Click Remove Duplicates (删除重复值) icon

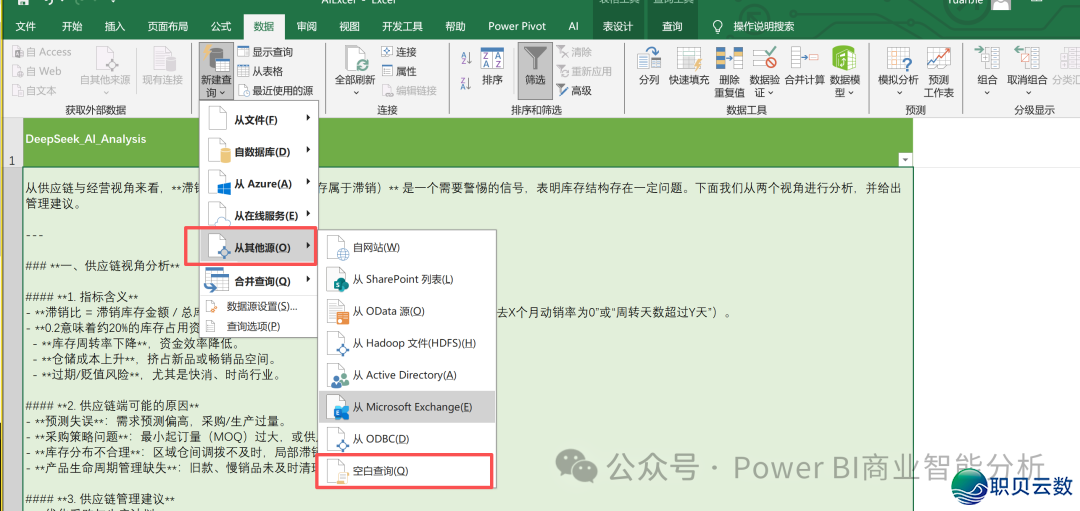click(729, 58)
